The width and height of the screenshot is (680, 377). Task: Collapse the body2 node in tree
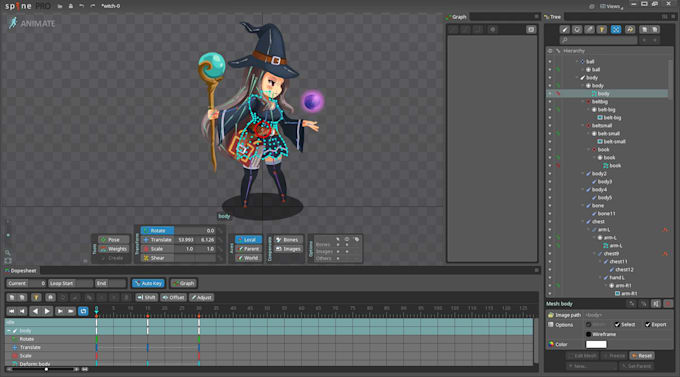tap(583, 174)
